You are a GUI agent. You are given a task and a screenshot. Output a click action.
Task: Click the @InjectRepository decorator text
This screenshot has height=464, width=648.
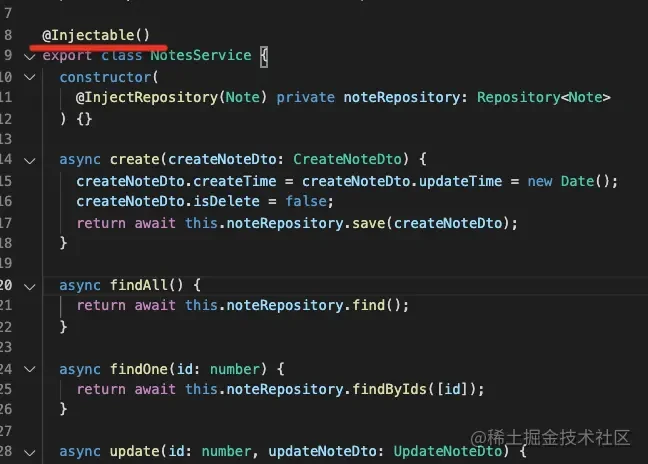click(x=147, y=98)
